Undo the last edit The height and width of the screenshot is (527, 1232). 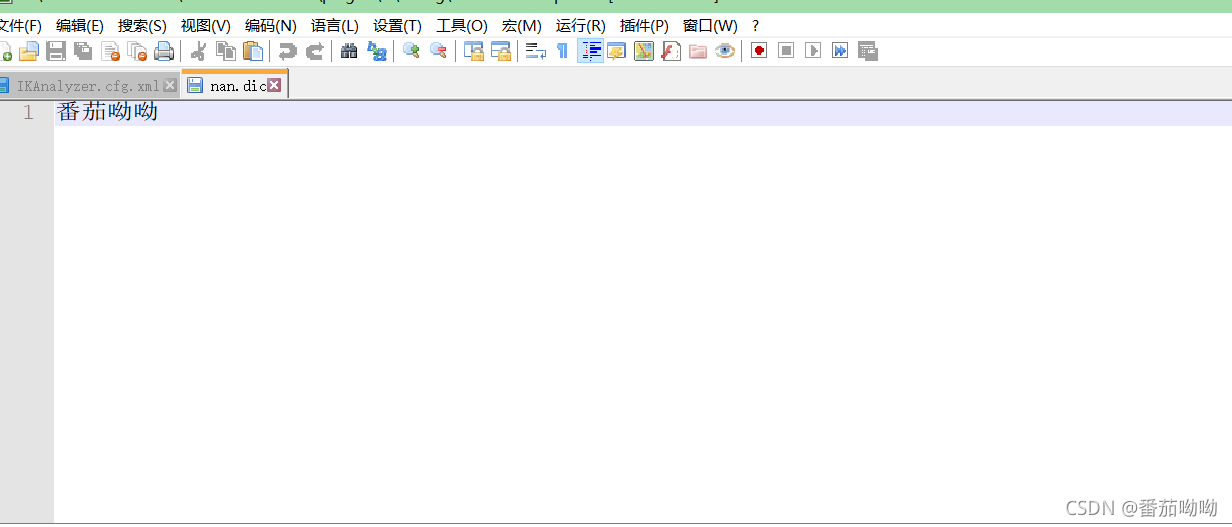click(x=287, y=51)
